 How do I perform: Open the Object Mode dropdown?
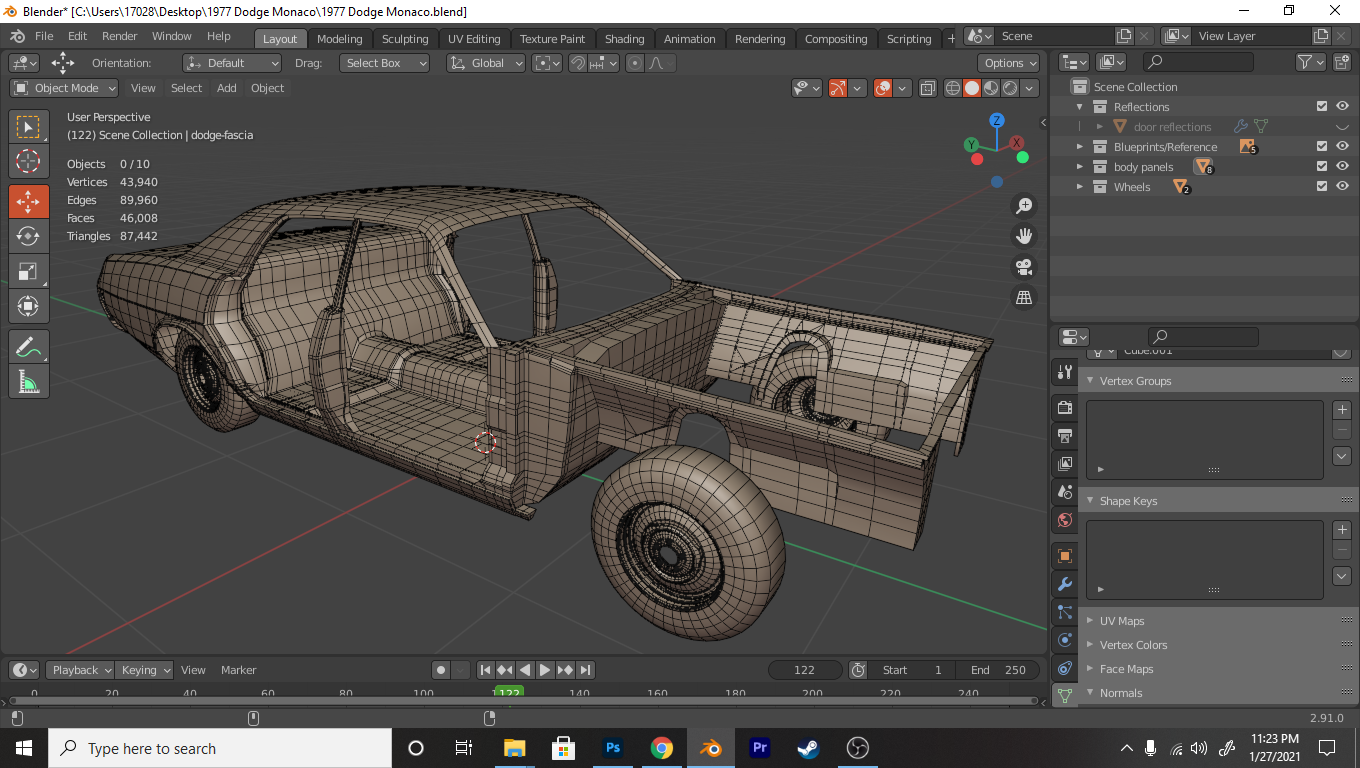coord(65,88)
